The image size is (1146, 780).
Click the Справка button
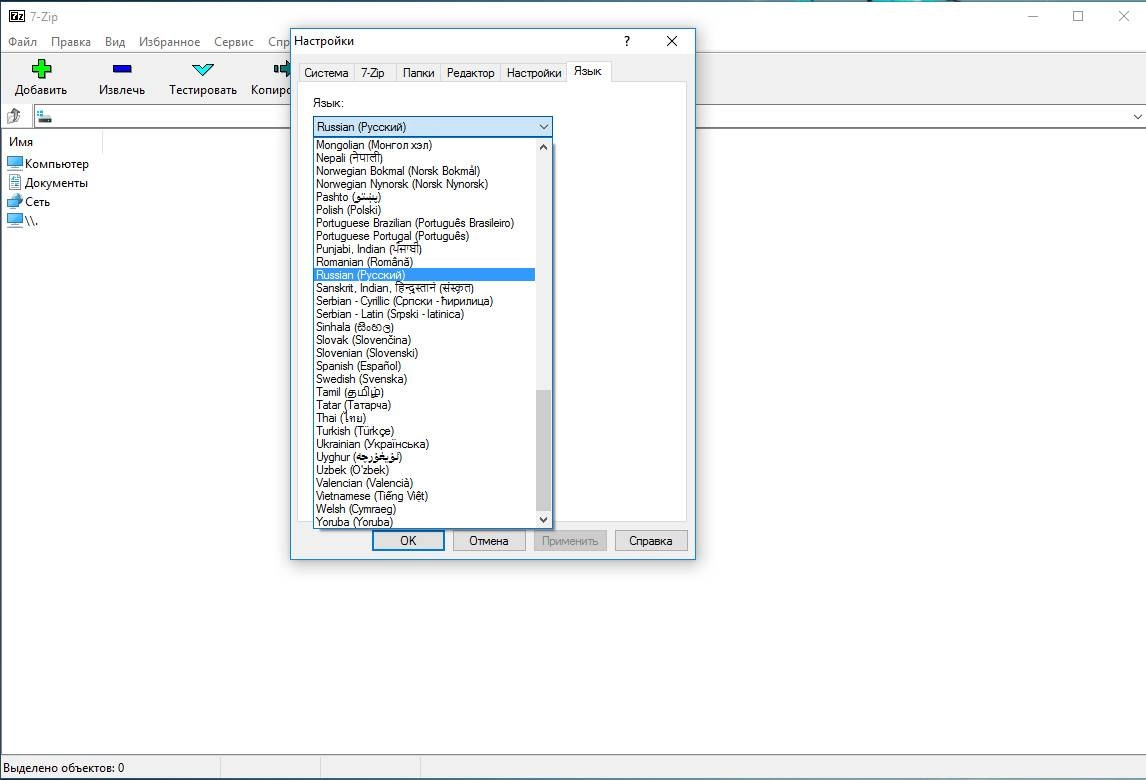coord(650,540)
